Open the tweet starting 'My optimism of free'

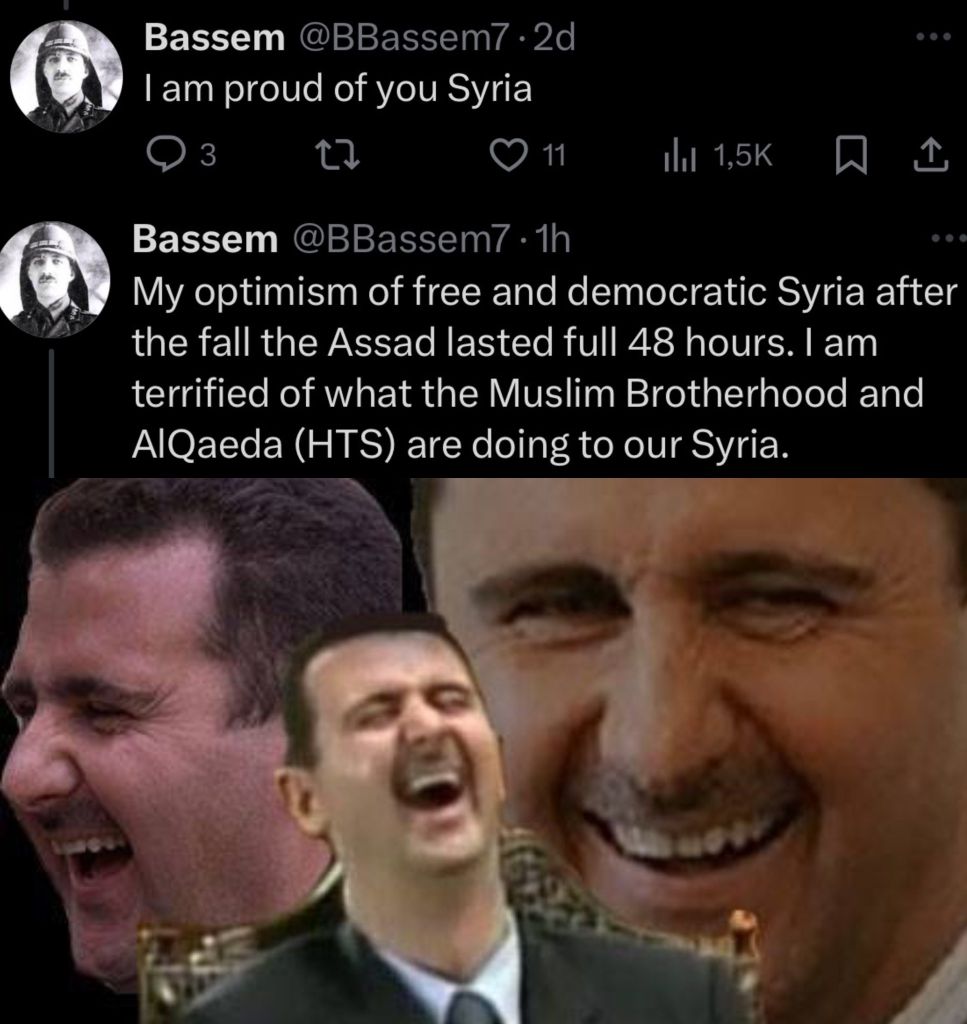545,368
